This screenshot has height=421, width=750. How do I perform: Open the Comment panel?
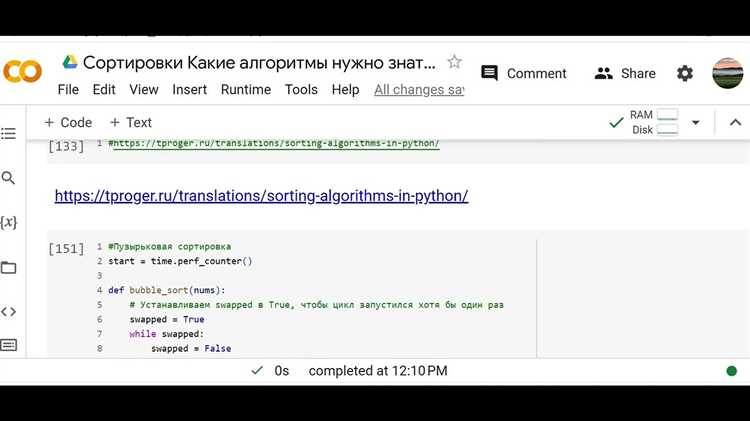click(x=523, y=73)
